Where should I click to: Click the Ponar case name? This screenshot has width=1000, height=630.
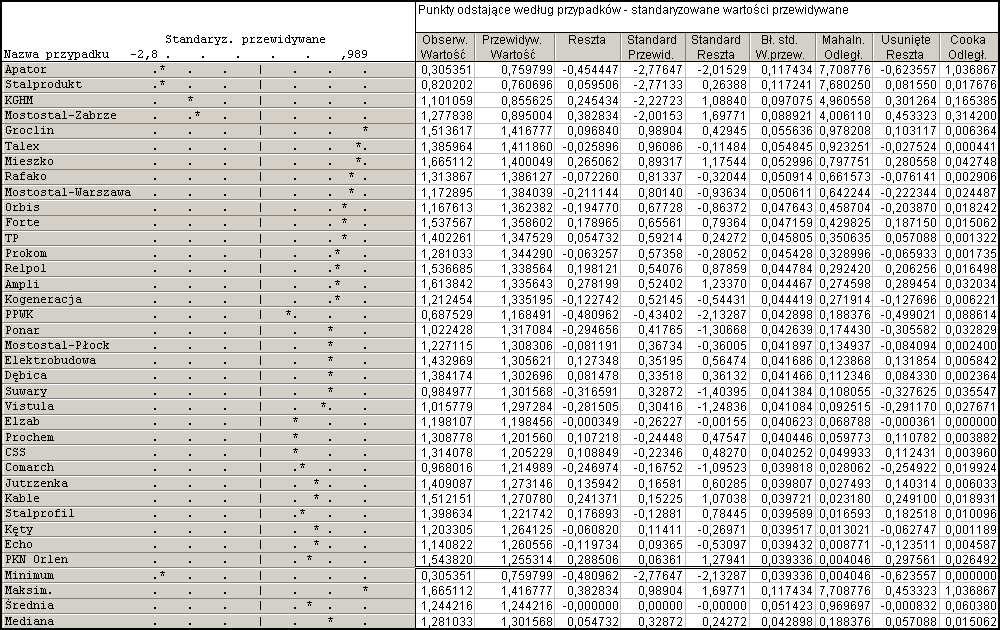(x=22, y=330)
